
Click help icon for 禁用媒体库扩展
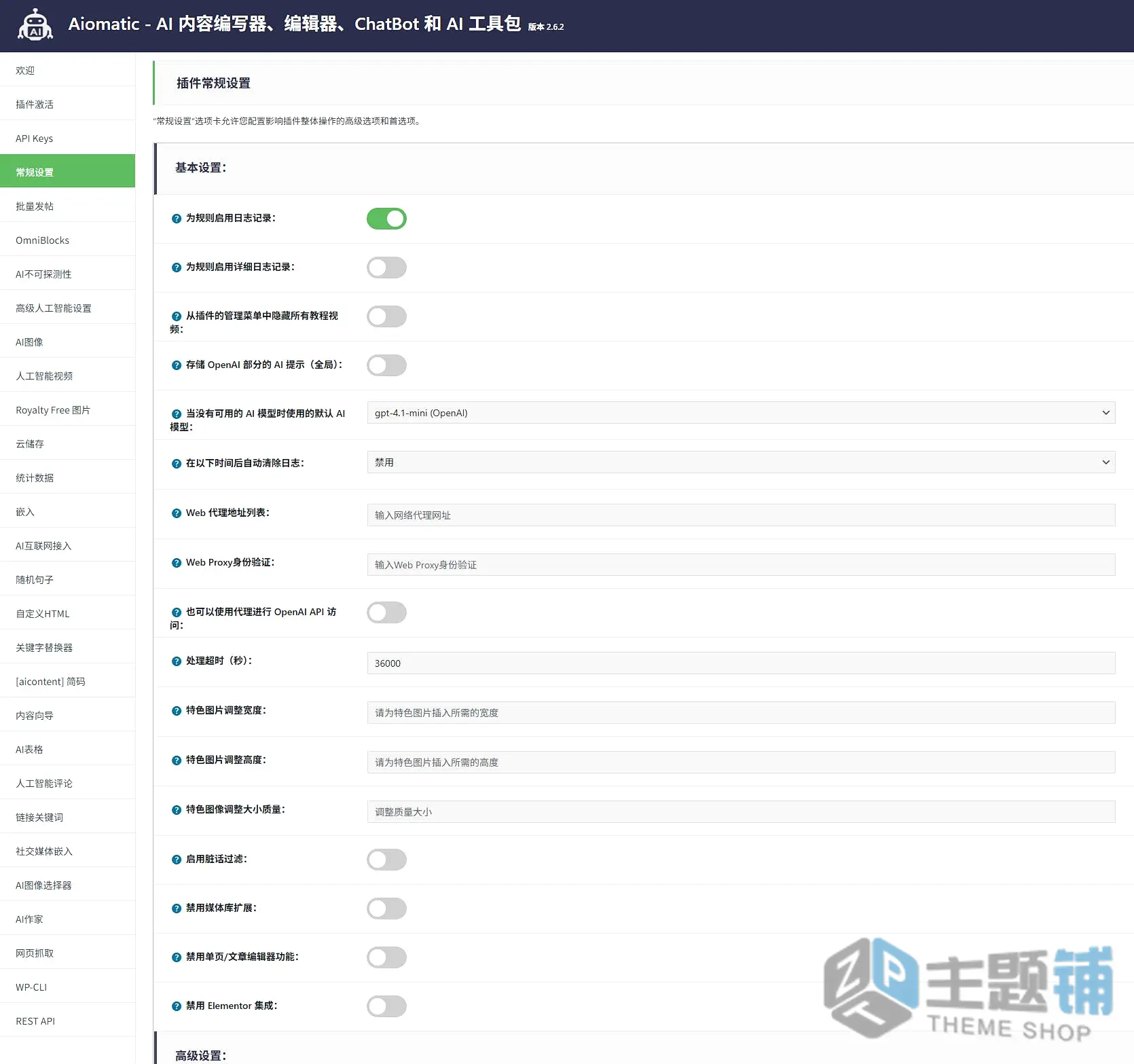177,909
